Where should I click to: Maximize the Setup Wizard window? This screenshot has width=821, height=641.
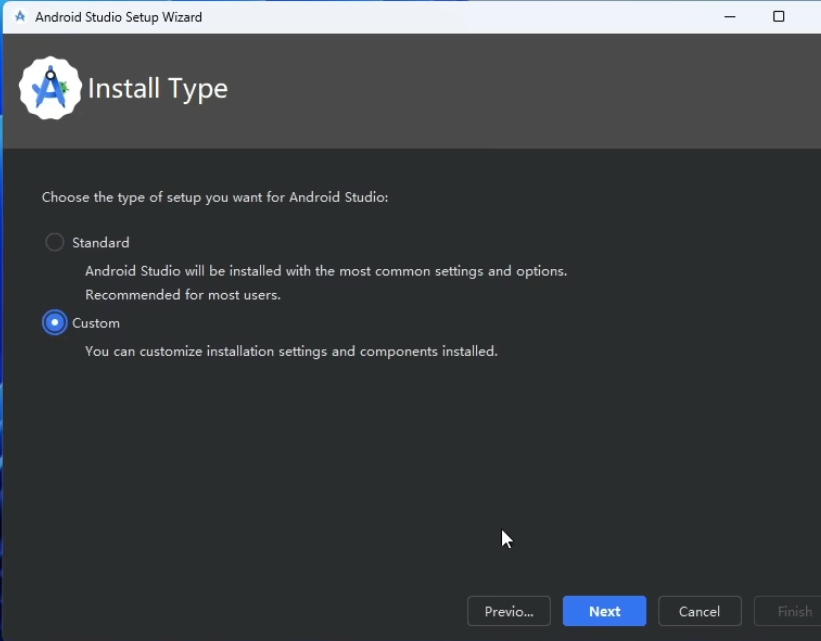click(779, 17)
